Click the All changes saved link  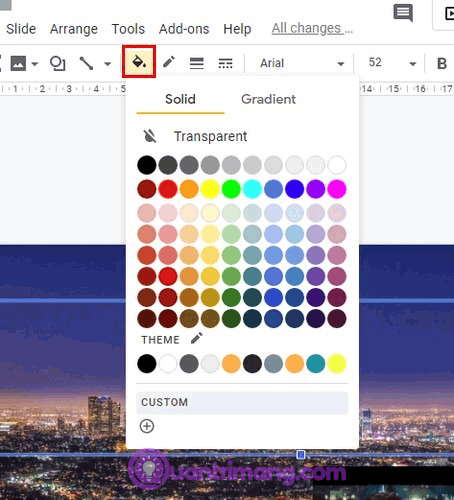click(x=312, y=28)
